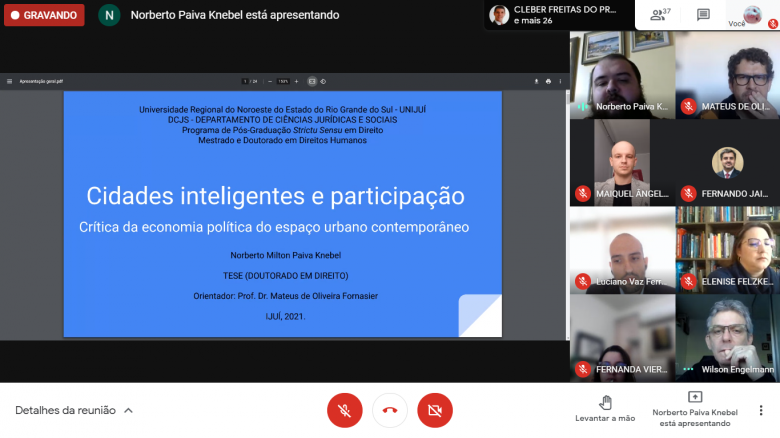Select Wilson Engelmann video tile

click(x=727, y=338)
